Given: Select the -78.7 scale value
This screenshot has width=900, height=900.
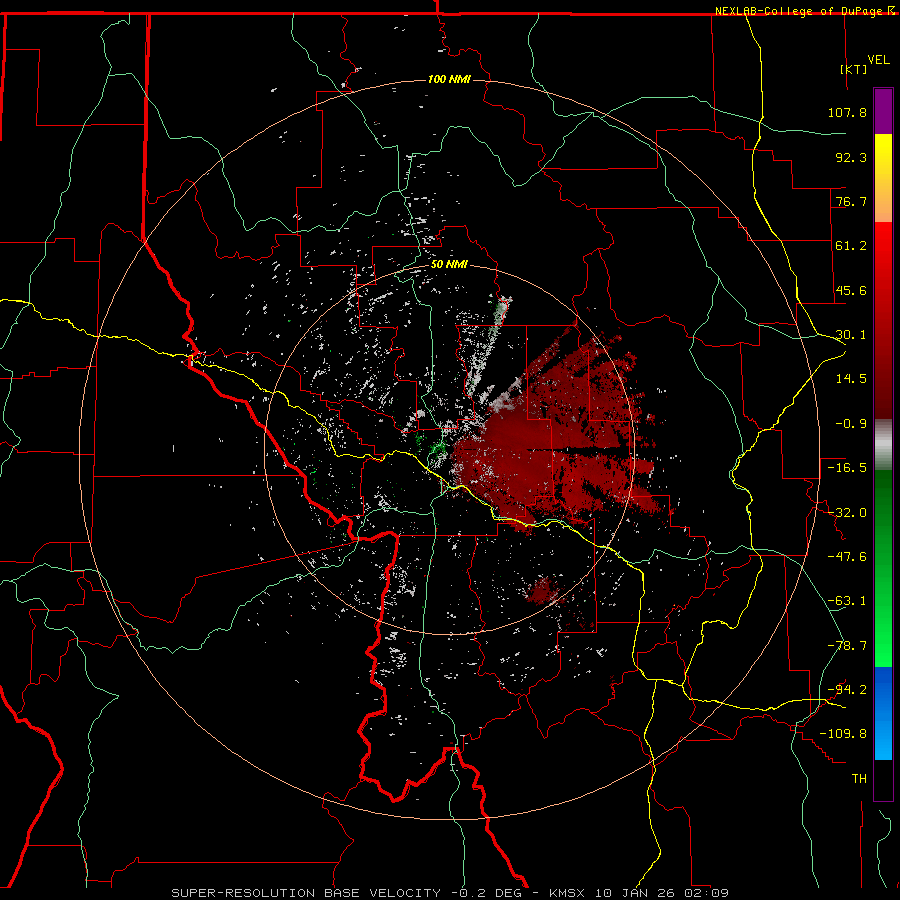Looking at the screenshot, I should 847,646.
